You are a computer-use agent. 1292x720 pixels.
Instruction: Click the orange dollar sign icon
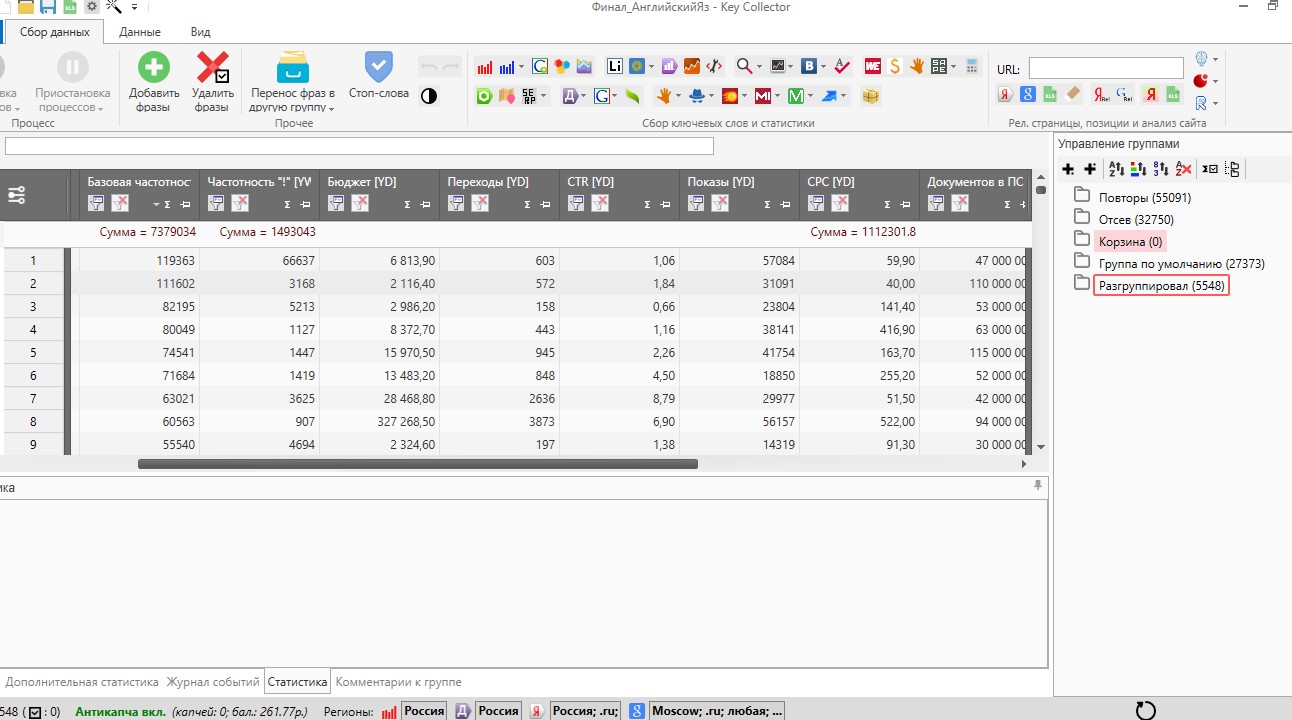[x=894, y=67]
